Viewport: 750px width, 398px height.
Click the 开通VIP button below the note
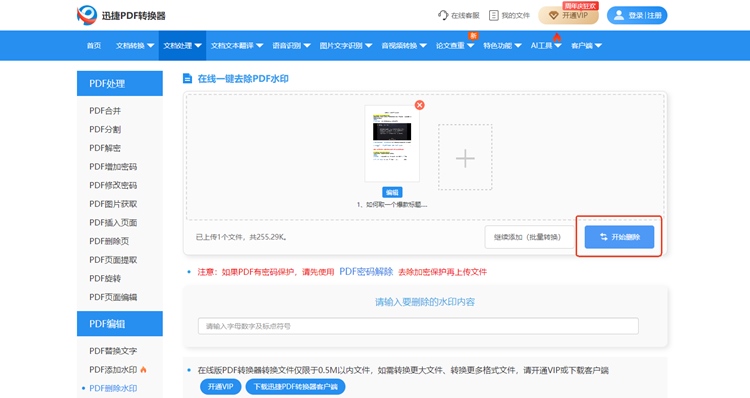[221, 387]
